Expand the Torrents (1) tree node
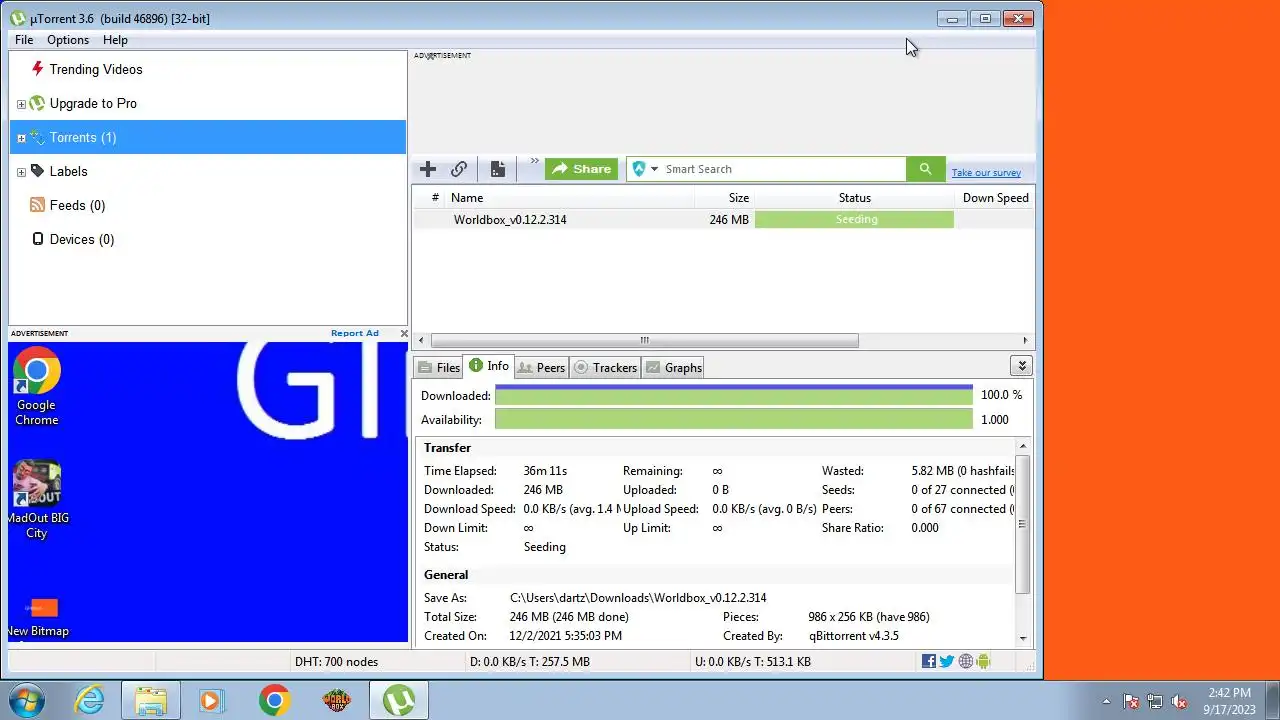The image size is (1280, 720). pos(21,138)
